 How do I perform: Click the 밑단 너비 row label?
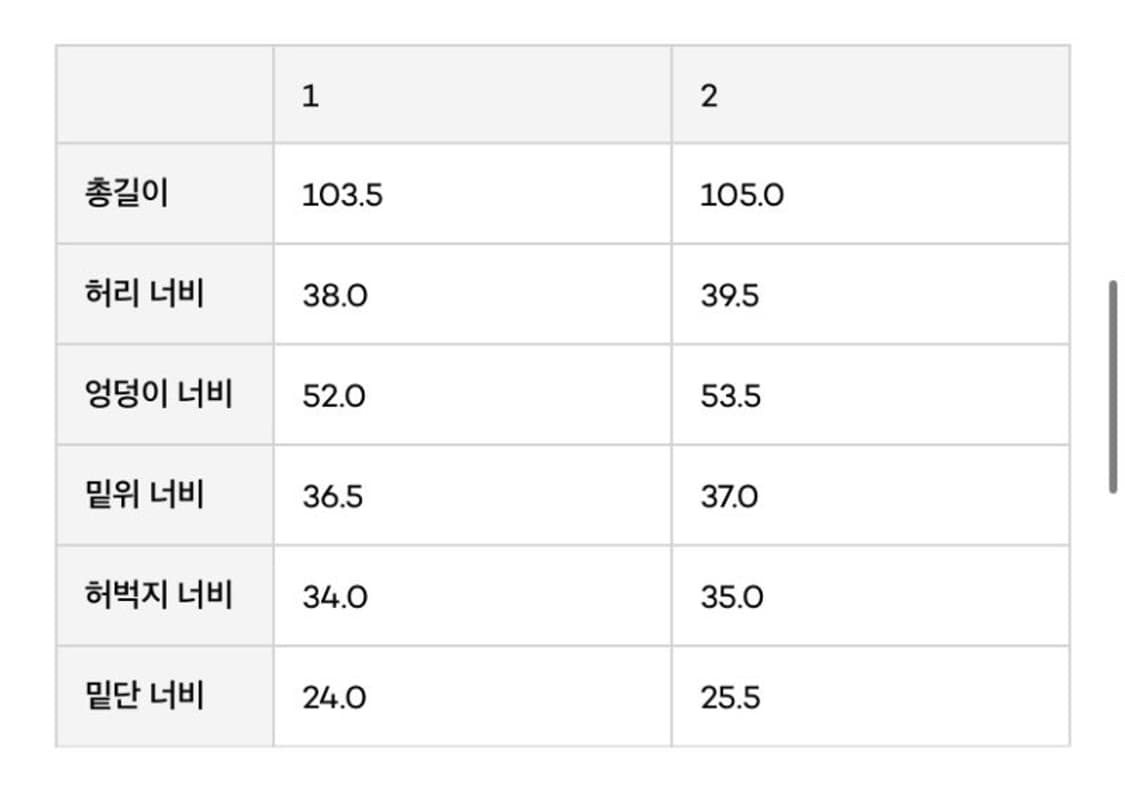[x=145, y=696]
